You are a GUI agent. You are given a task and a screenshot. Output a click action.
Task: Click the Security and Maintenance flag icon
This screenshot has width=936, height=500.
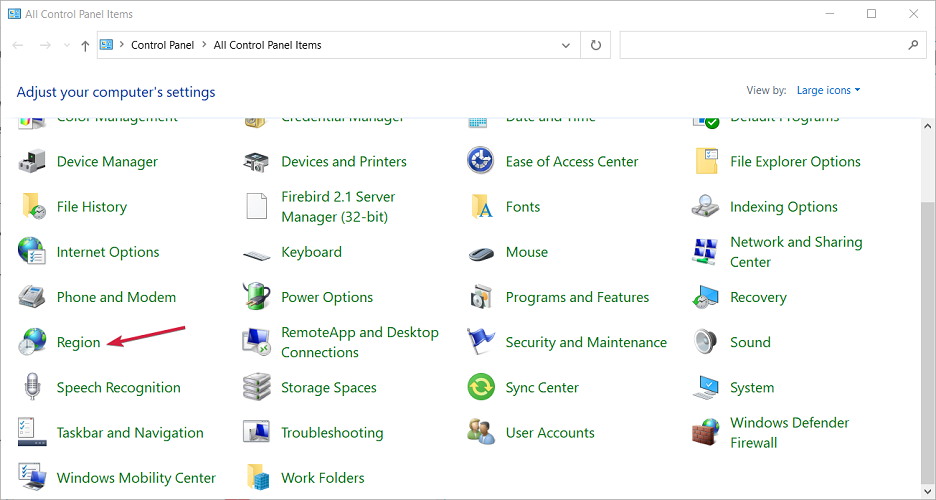[481, 342]
